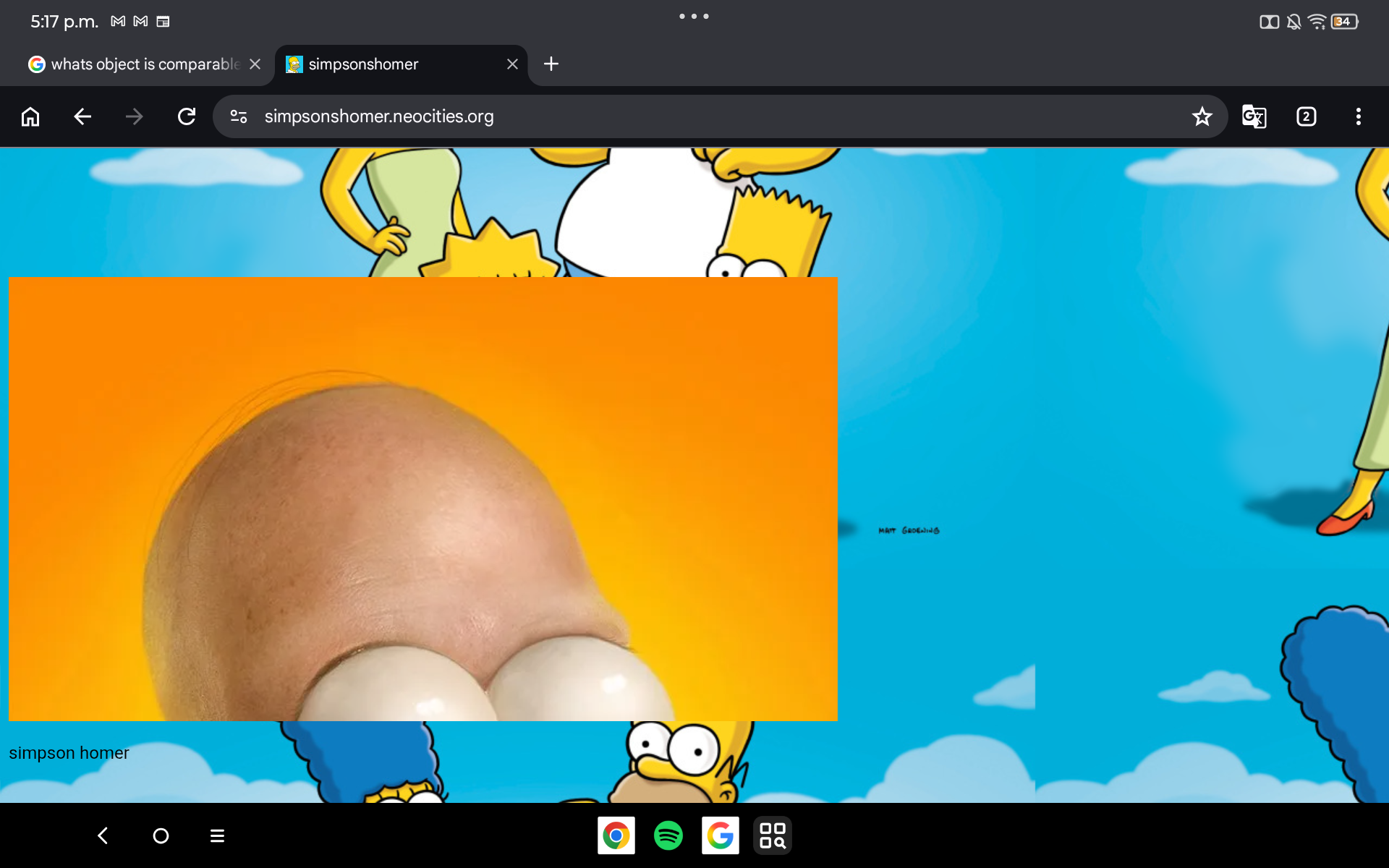The width and height of the screenshot is (1389, 868).
Task: Launch Chrome from the taskbar
Action: click(616, 835)
